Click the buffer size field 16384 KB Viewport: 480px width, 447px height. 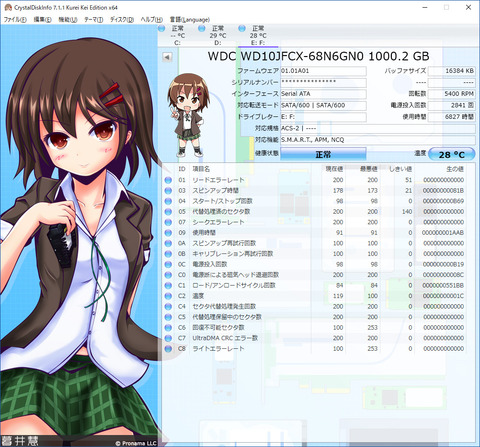(451, 71)
